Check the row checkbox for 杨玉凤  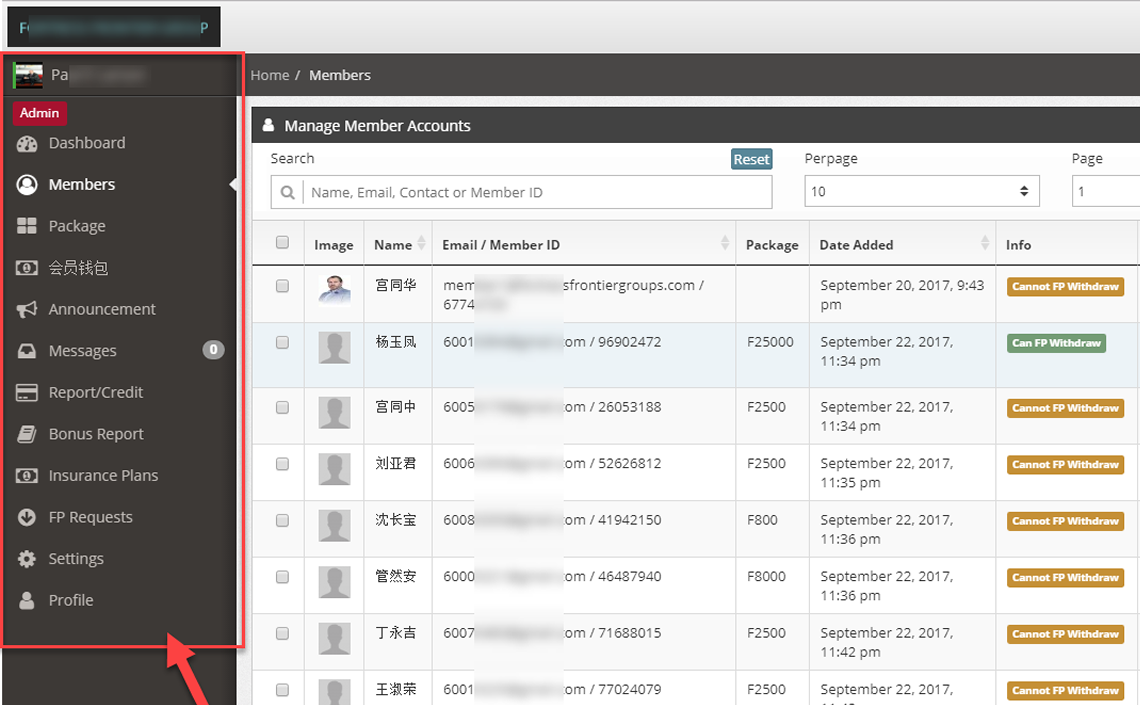[x=282, y=343]
